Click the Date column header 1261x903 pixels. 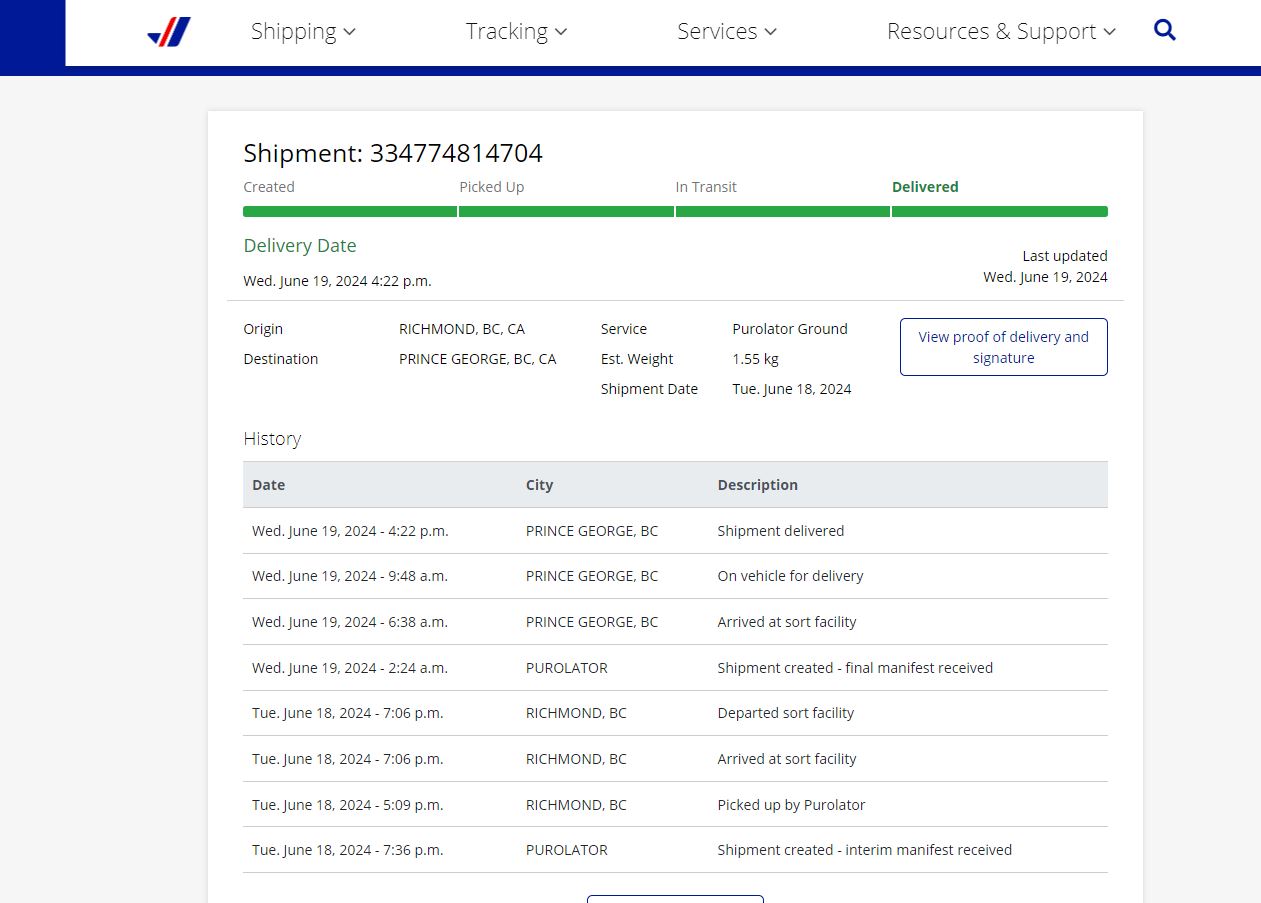tap(268, 485)
